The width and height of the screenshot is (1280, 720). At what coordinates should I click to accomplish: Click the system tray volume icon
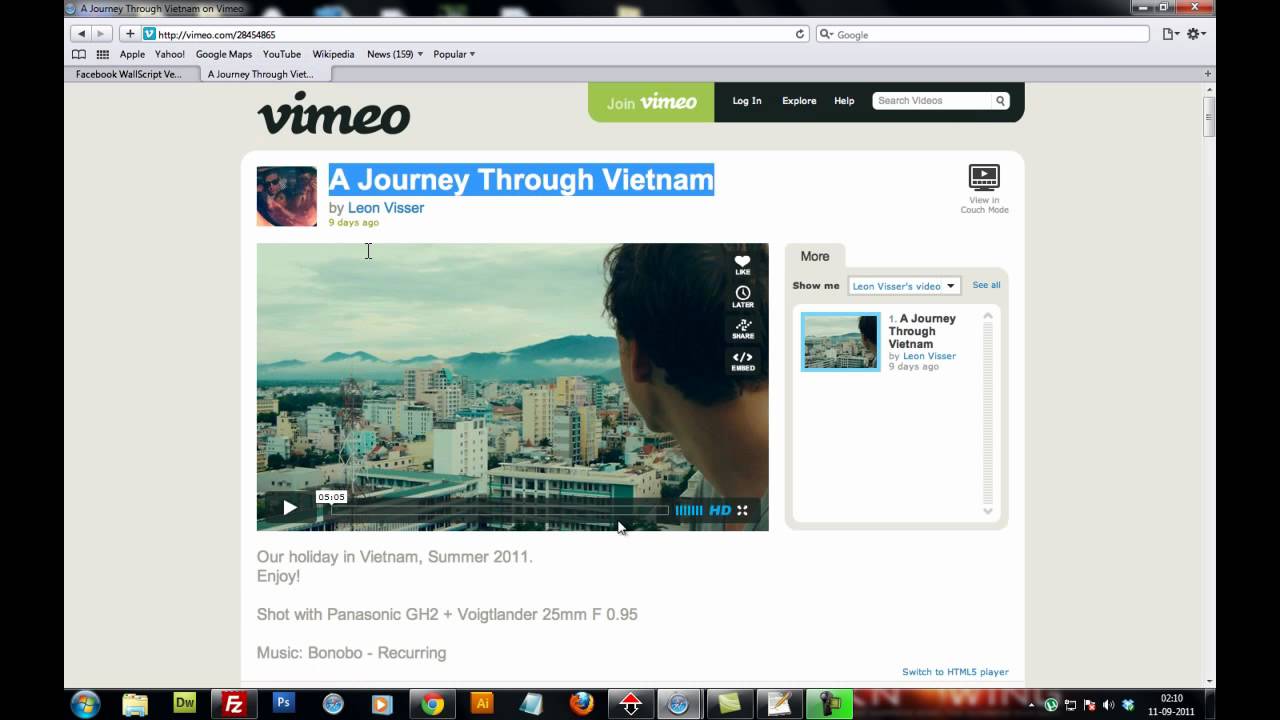[1108, 704]
